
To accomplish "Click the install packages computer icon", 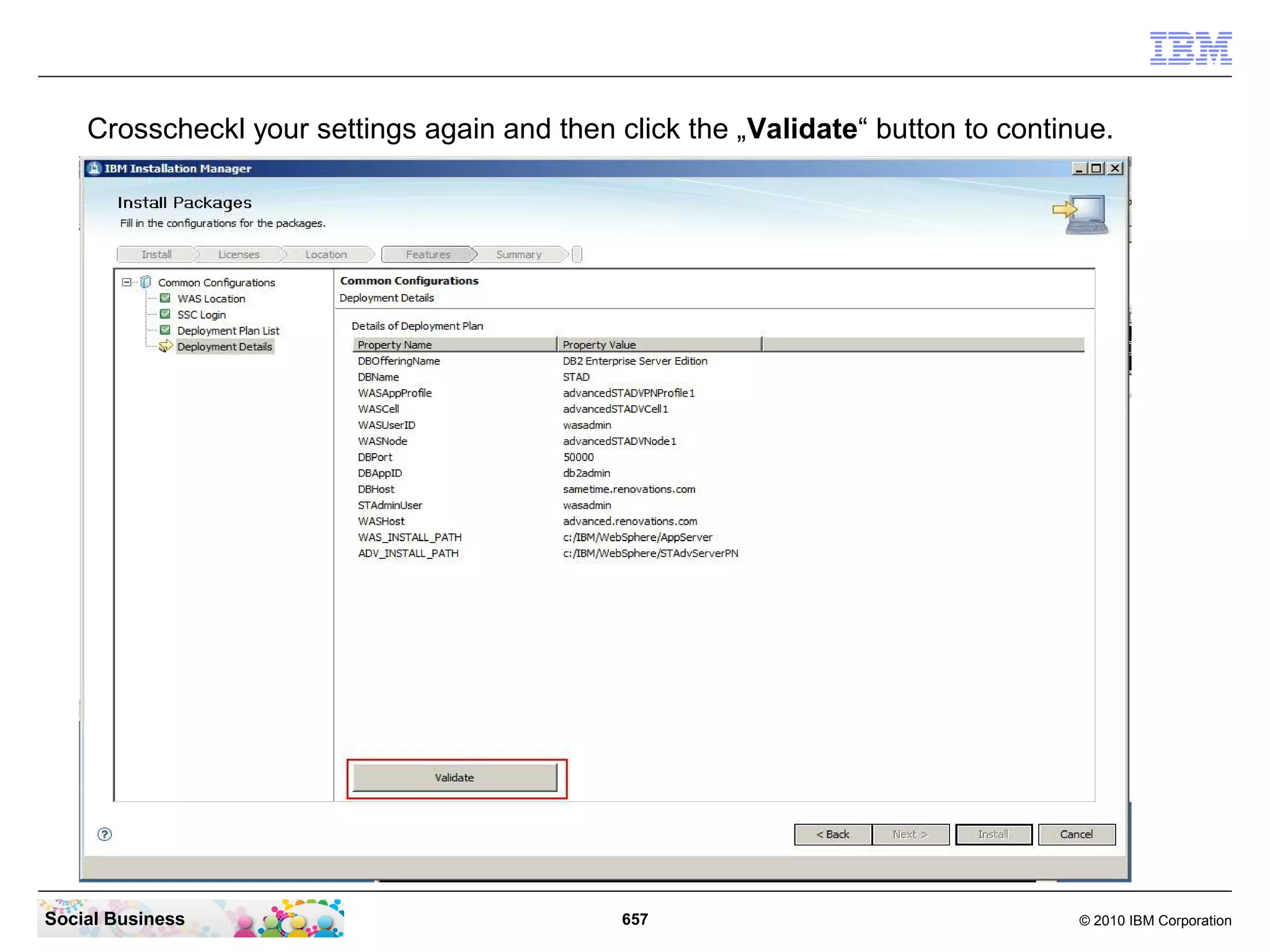I will coord(1080,214).
